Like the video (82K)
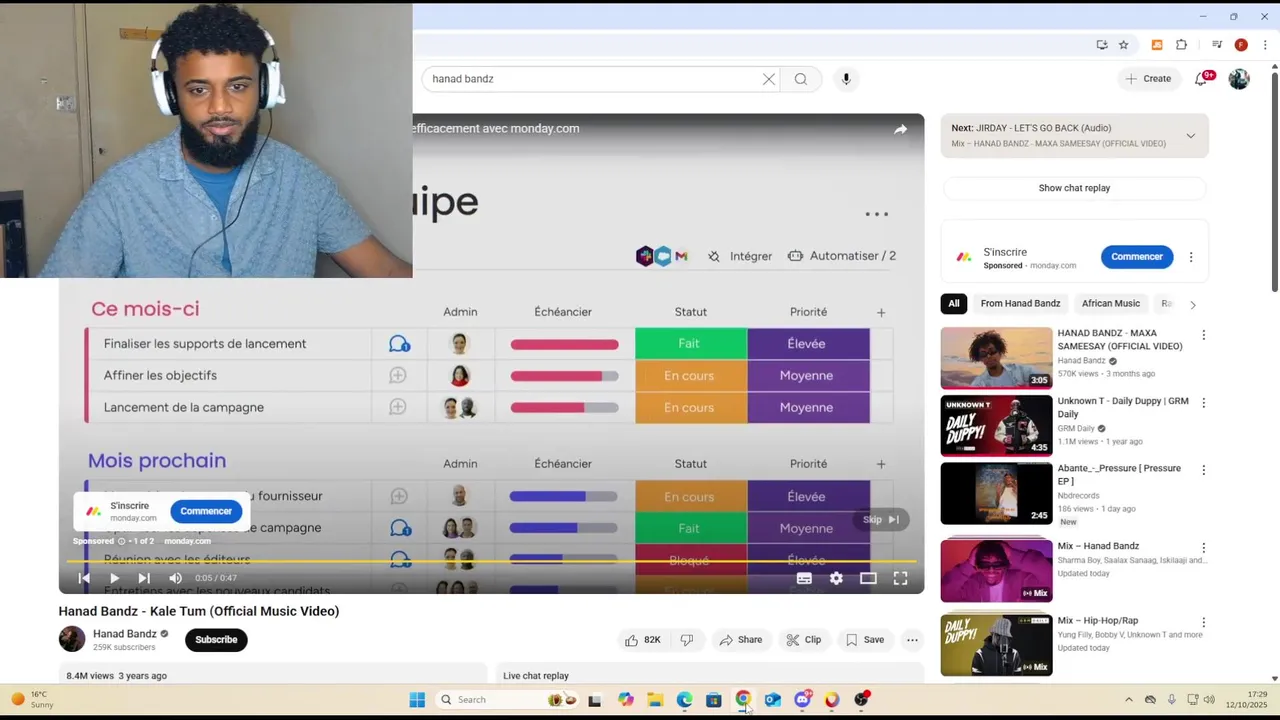Image resolution: width=1280 pixels, height=720 pixels. 643,640
